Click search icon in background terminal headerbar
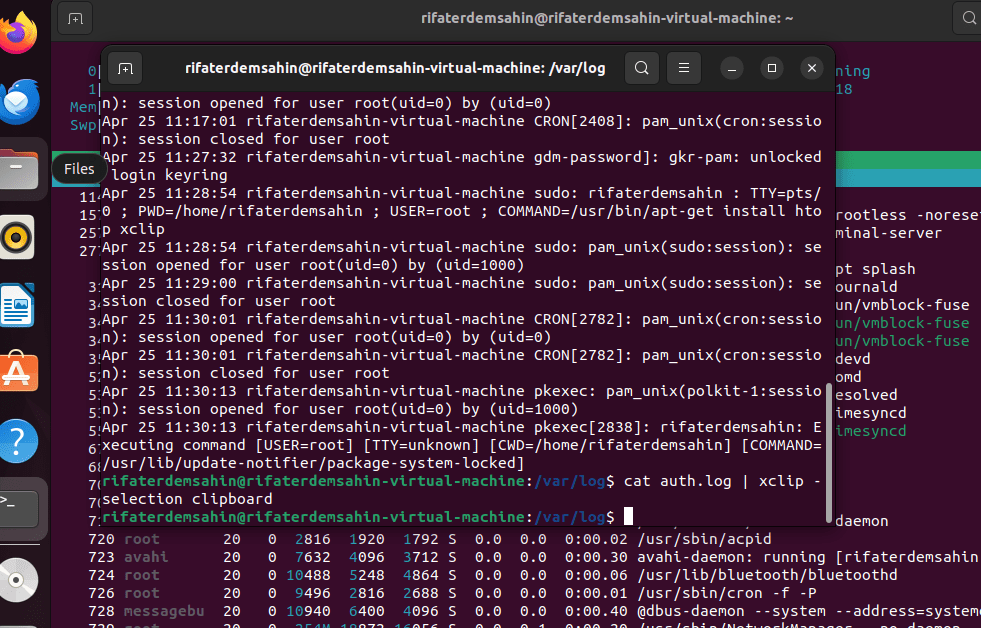The width and height of the screenshot is (981, 628). coord(968,19)
